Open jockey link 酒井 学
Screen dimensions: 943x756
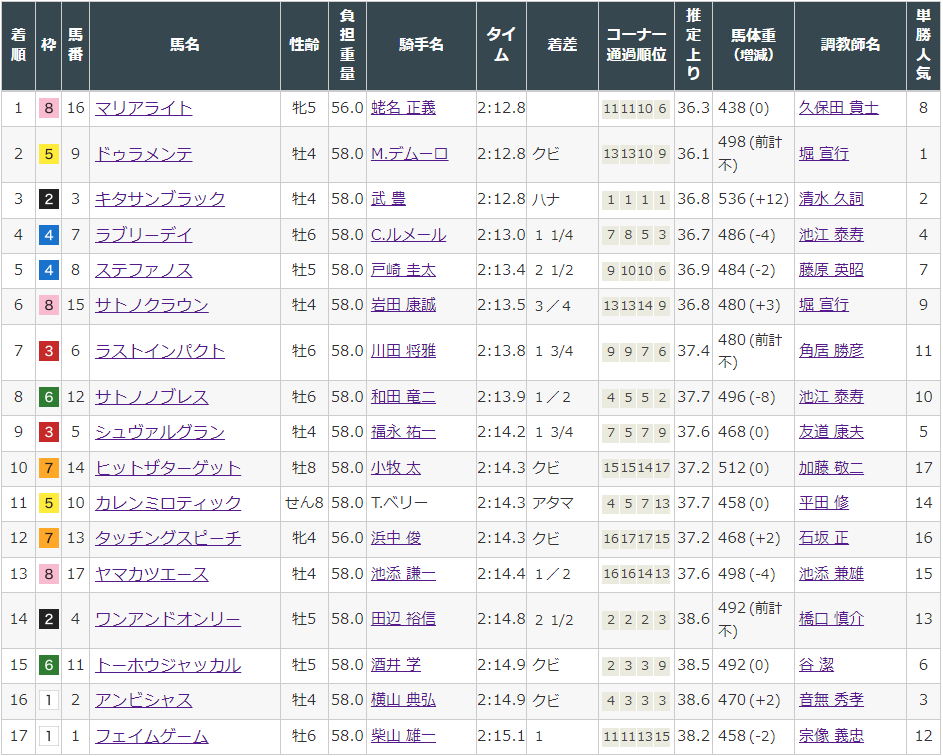click(396, 665)
